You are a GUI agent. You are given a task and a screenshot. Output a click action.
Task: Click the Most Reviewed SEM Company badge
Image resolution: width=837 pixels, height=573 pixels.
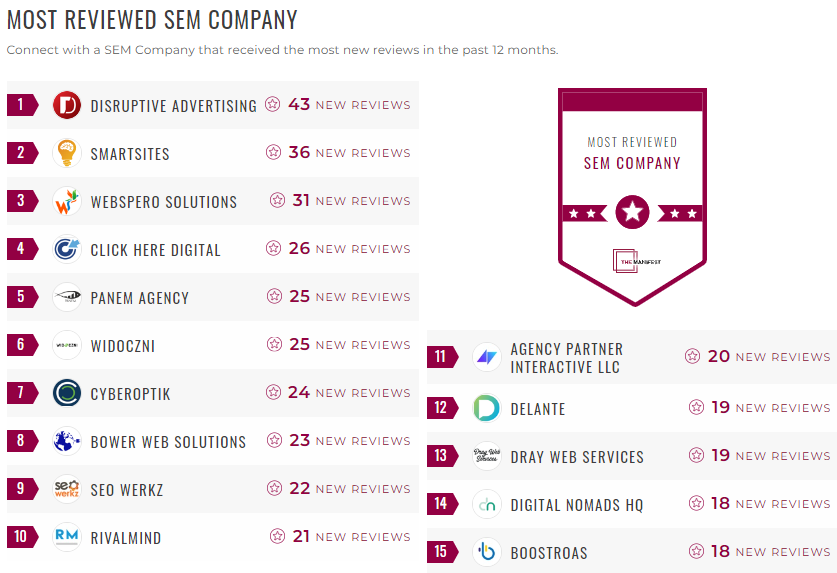(x=632, y=195)
